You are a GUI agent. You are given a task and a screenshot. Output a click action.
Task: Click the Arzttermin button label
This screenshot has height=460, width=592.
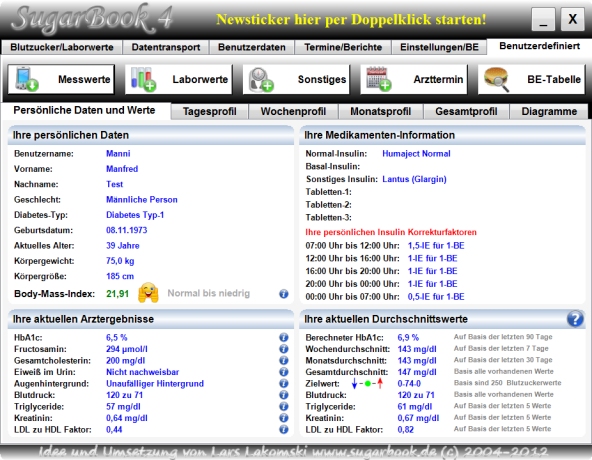[x=438, y=79]
